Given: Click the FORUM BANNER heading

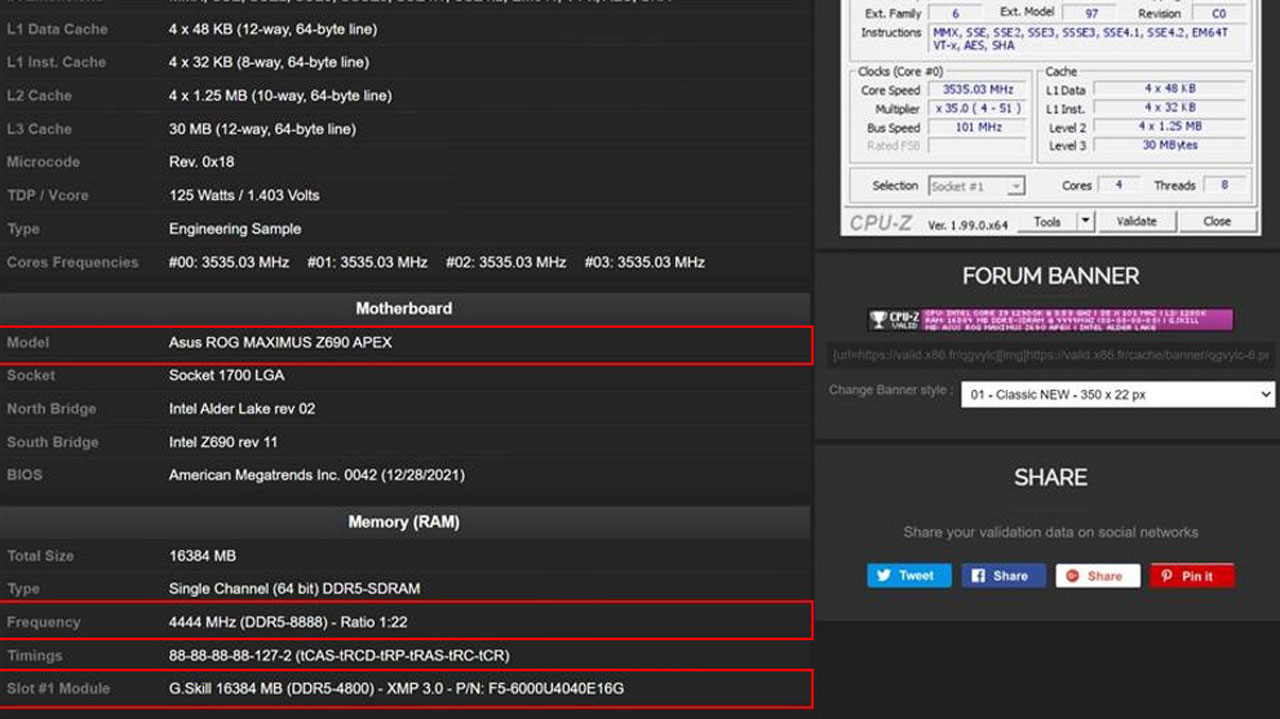Looking at the screenshot, I should (1050, 276).
